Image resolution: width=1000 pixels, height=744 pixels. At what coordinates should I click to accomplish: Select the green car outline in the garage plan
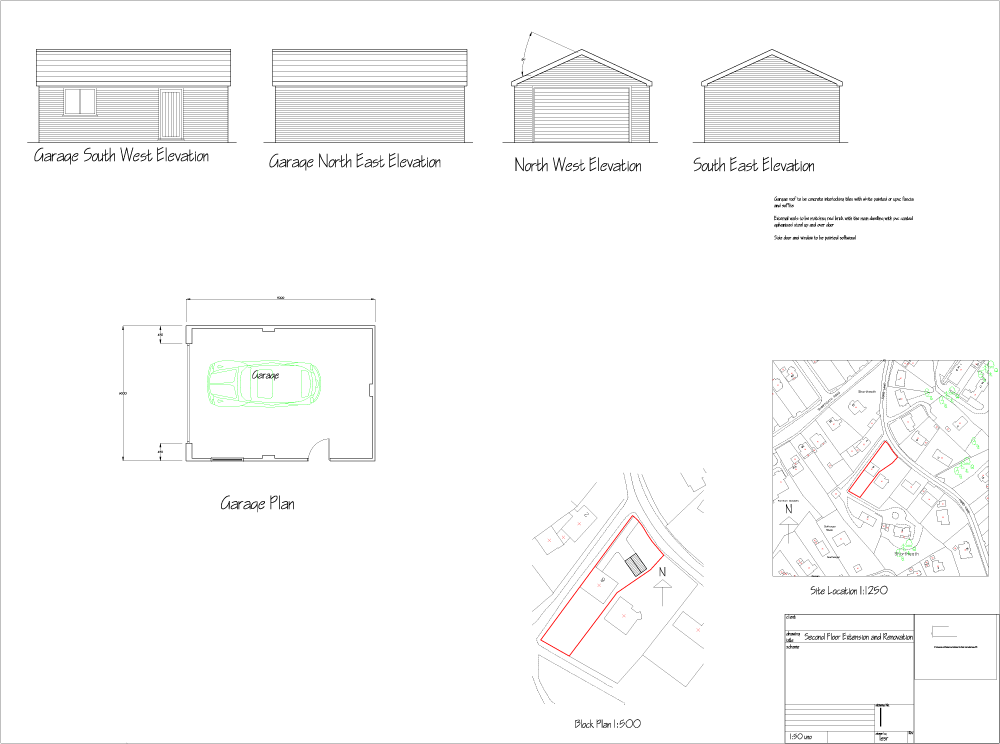(x=263, y=383)
